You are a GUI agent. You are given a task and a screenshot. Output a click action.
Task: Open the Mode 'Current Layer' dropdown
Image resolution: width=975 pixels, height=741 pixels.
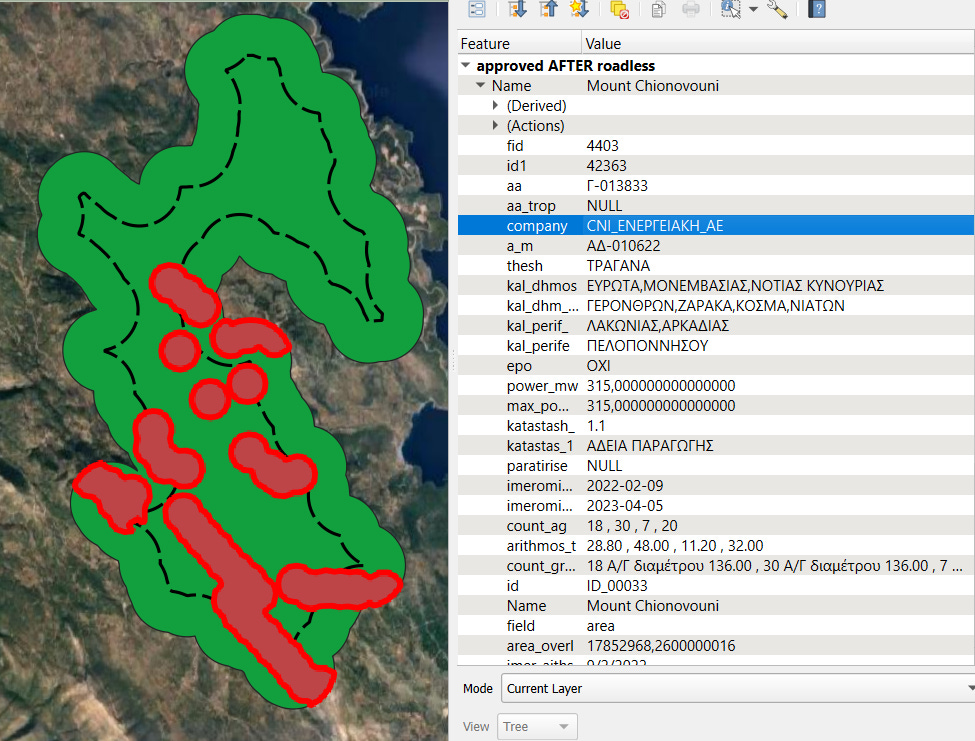pyautogui.click(x=737, y=689)
